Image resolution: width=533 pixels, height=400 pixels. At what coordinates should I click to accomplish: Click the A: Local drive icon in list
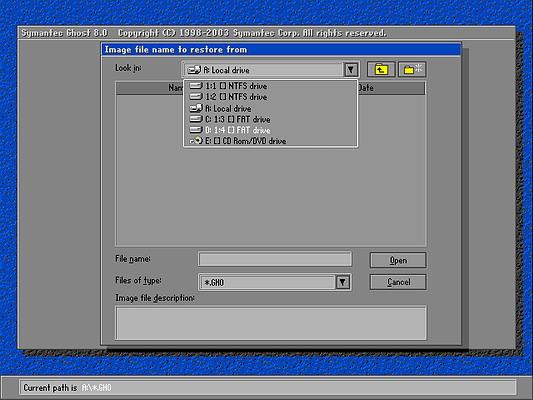[196, 108]
